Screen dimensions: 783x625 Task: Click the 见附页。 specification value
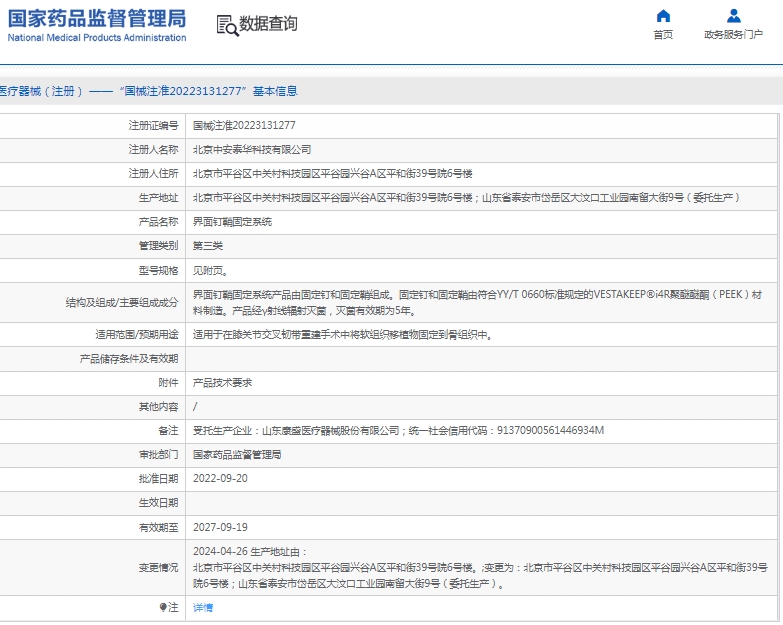[211, 271]
